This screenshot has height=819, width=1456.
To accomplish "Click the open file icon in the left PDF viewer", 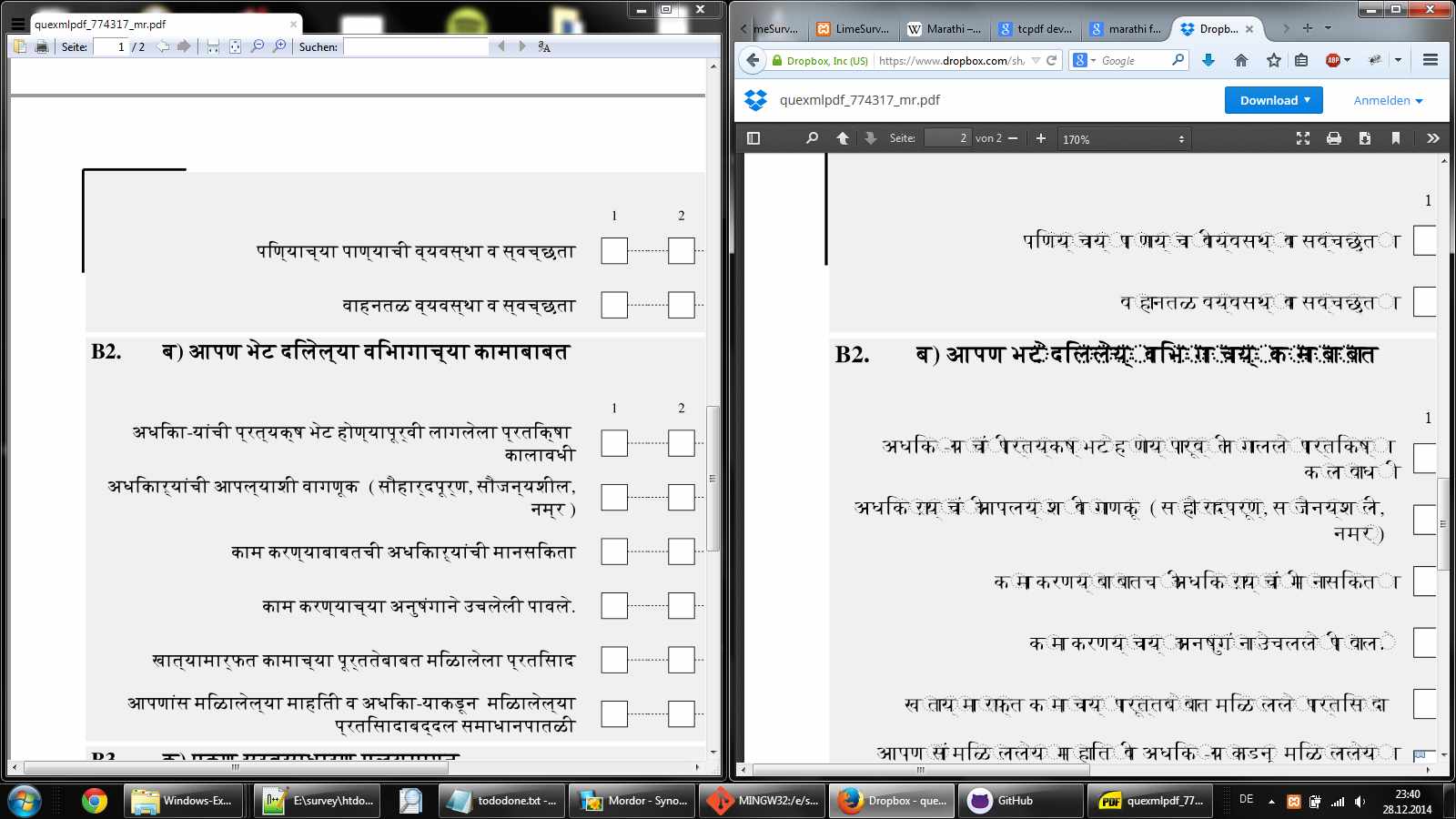I will 20,46.
